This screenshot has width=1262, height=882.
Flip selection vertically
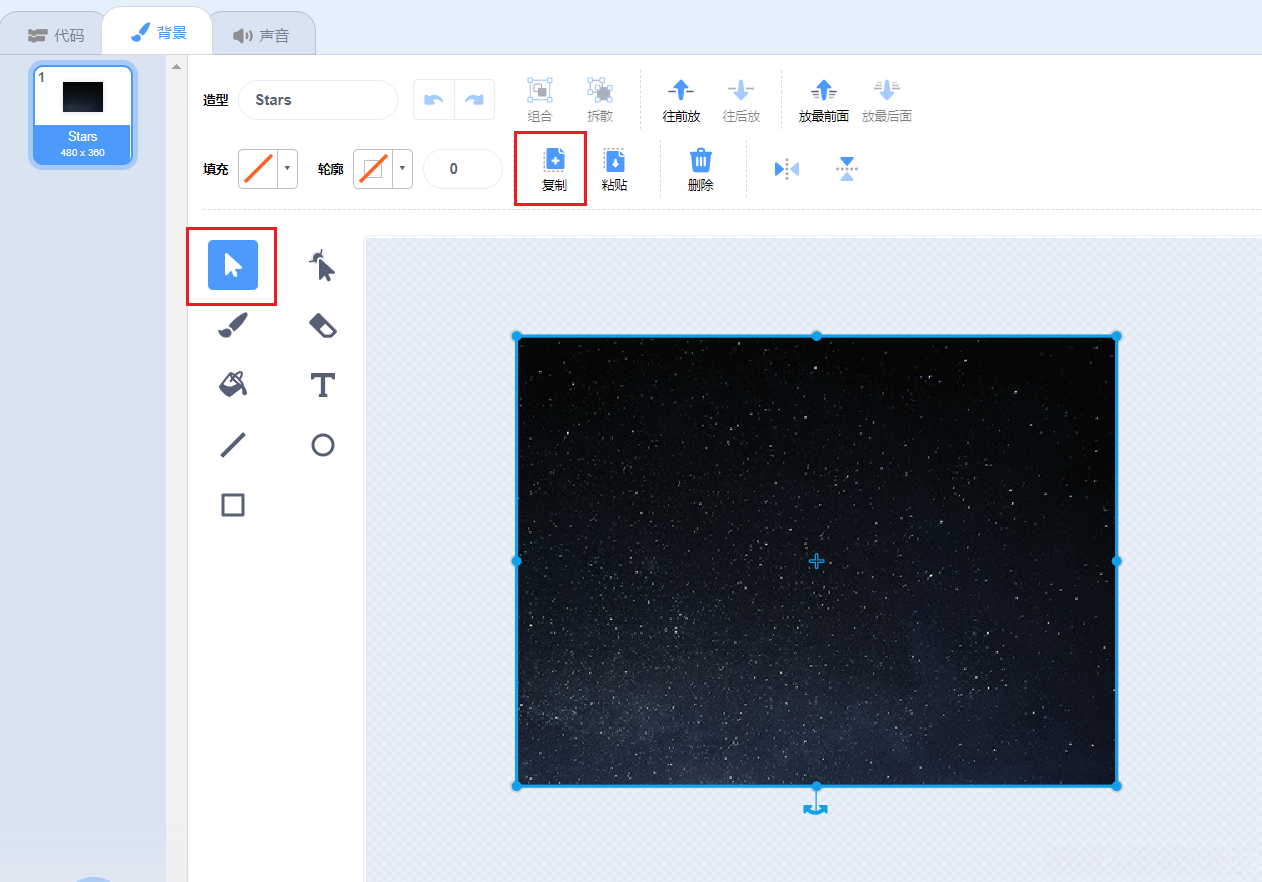(847, 169)
